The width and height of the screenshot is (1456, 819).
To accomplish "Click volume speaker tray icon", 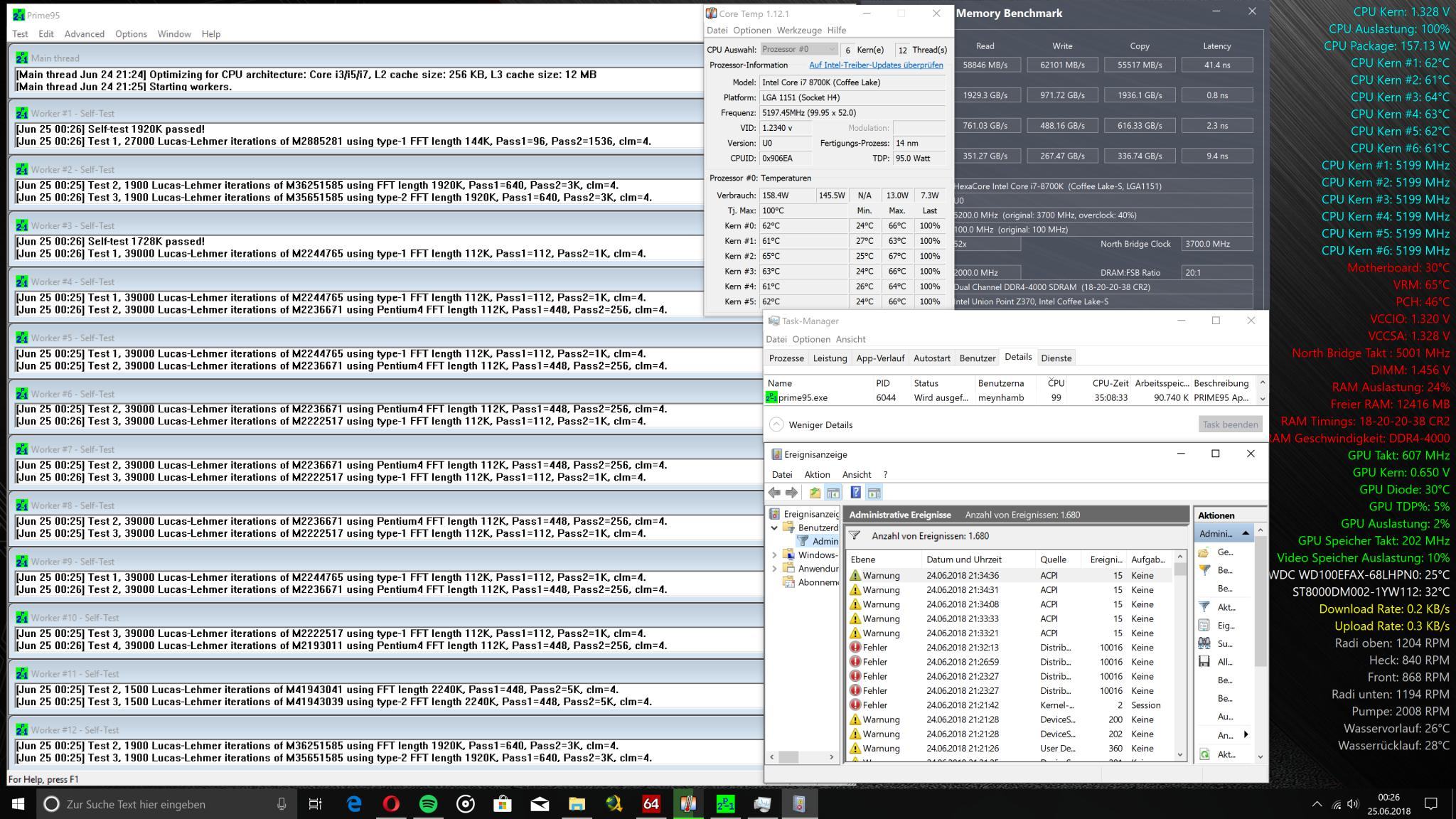I will [1352, 804].
